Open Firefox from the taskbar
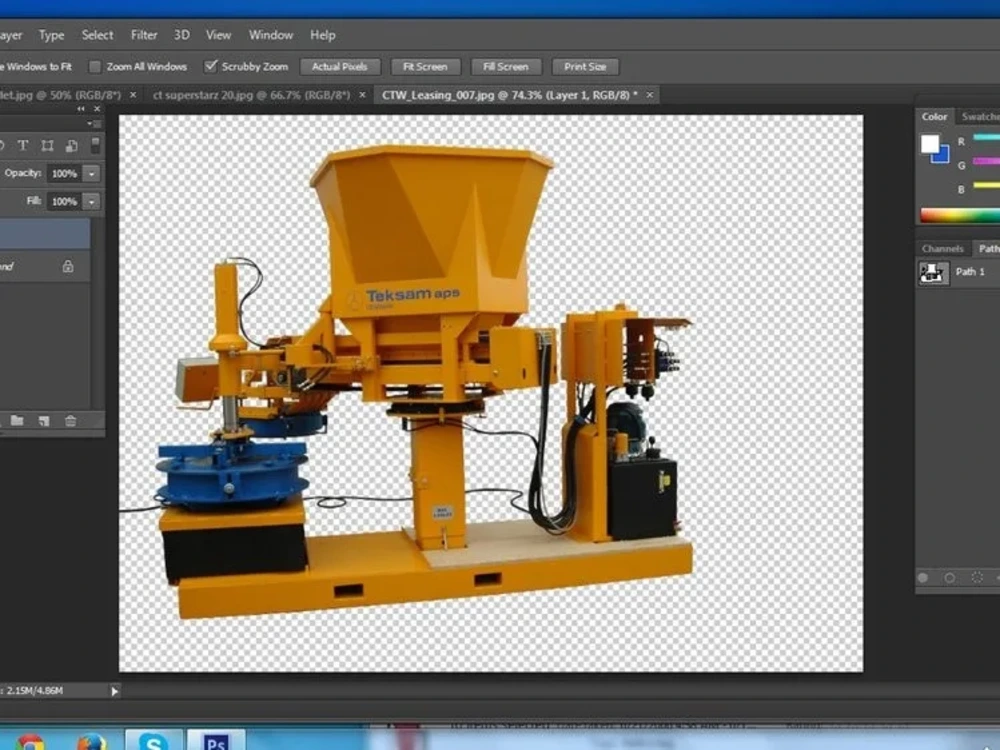Viewport: 1000px width, 750px height. point(91,742)
